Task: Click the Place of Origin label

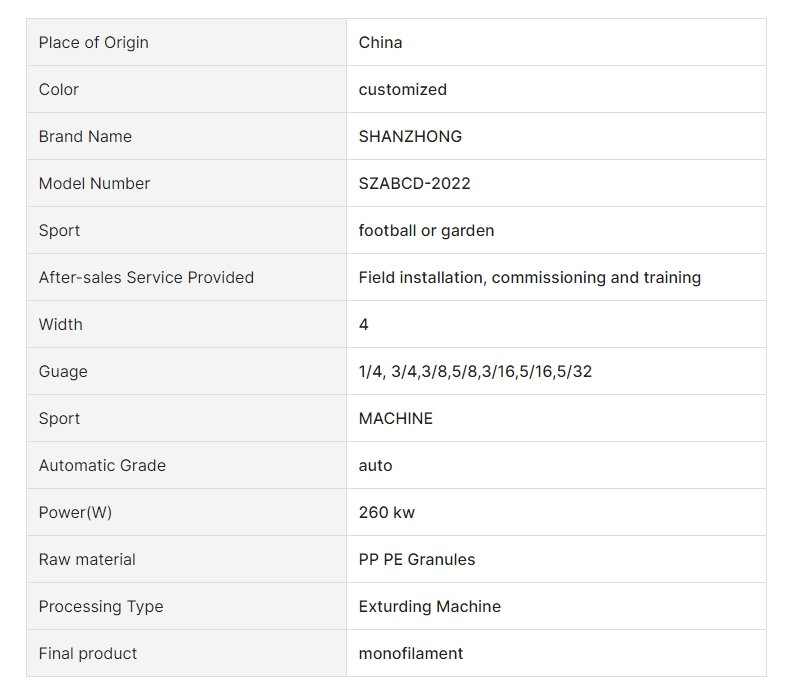Action: (x=93, y=42)
